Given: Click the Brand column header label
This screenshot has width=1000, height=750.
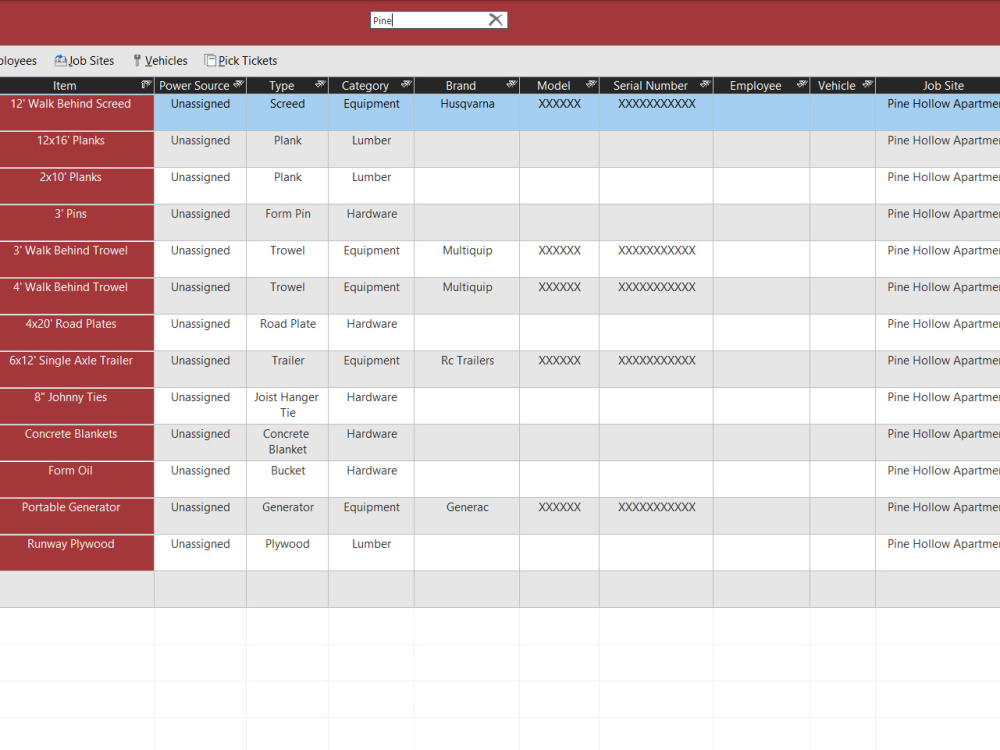Looking at the screenshot, I should coord(460,85).
